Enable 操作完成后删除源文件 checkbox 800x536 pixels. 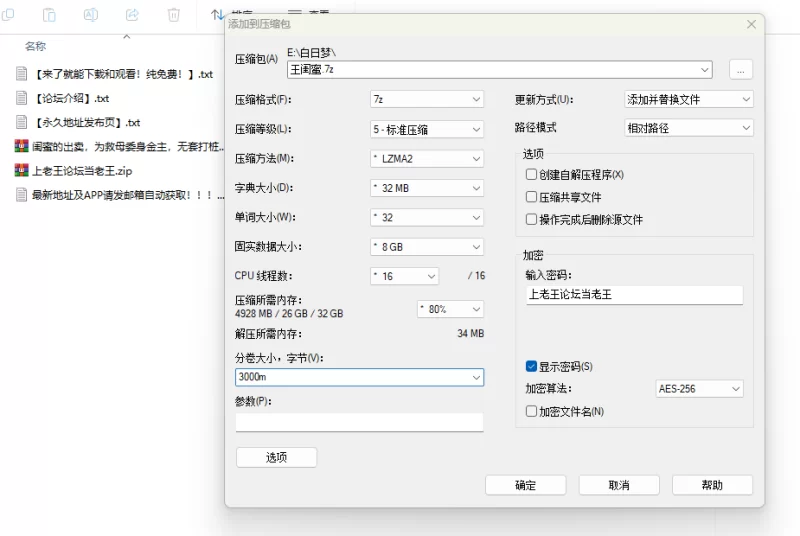[x=531, y=219]
